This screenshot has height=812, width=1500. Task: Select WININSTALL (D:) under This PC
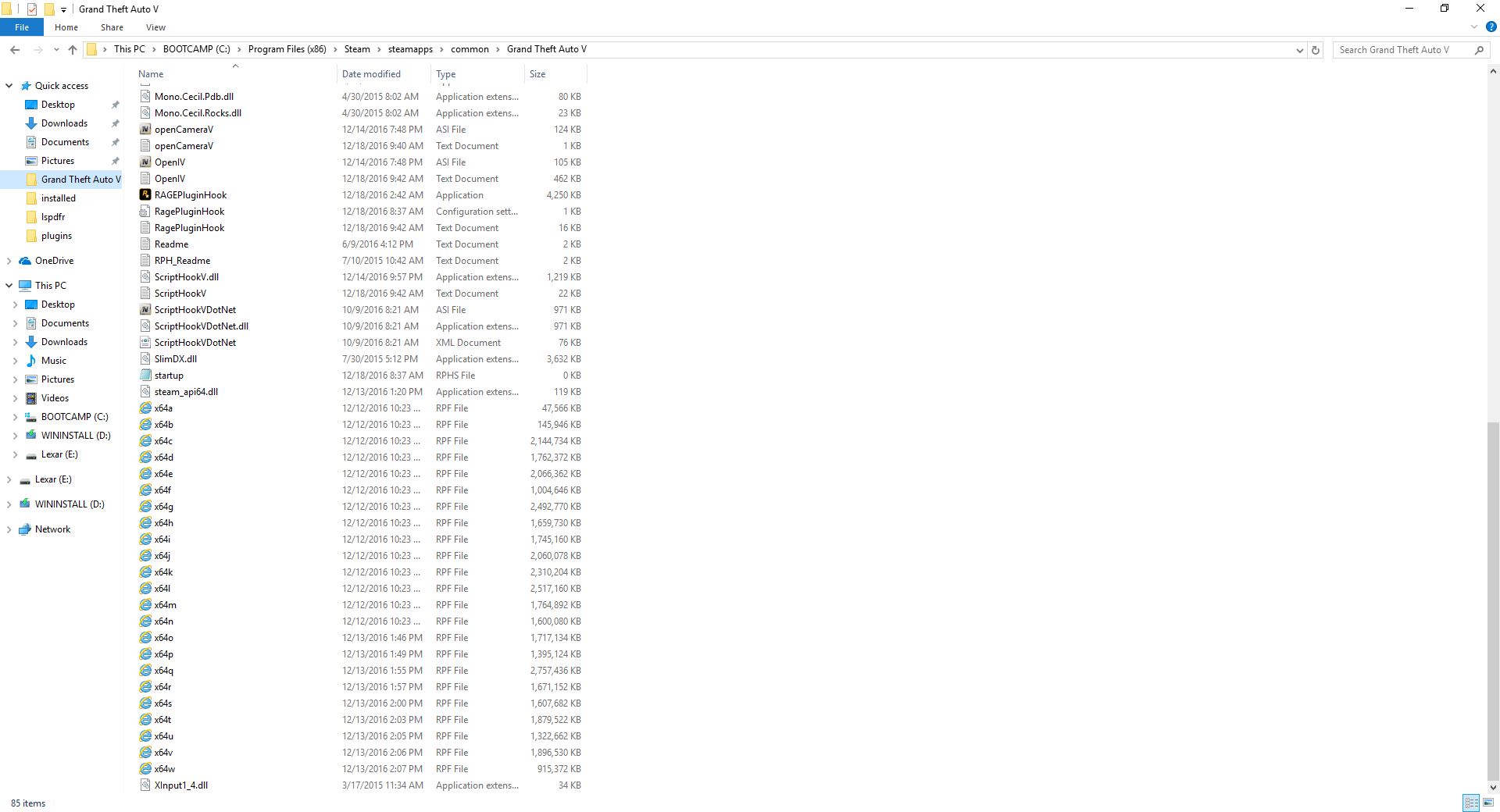coord(76,436)
